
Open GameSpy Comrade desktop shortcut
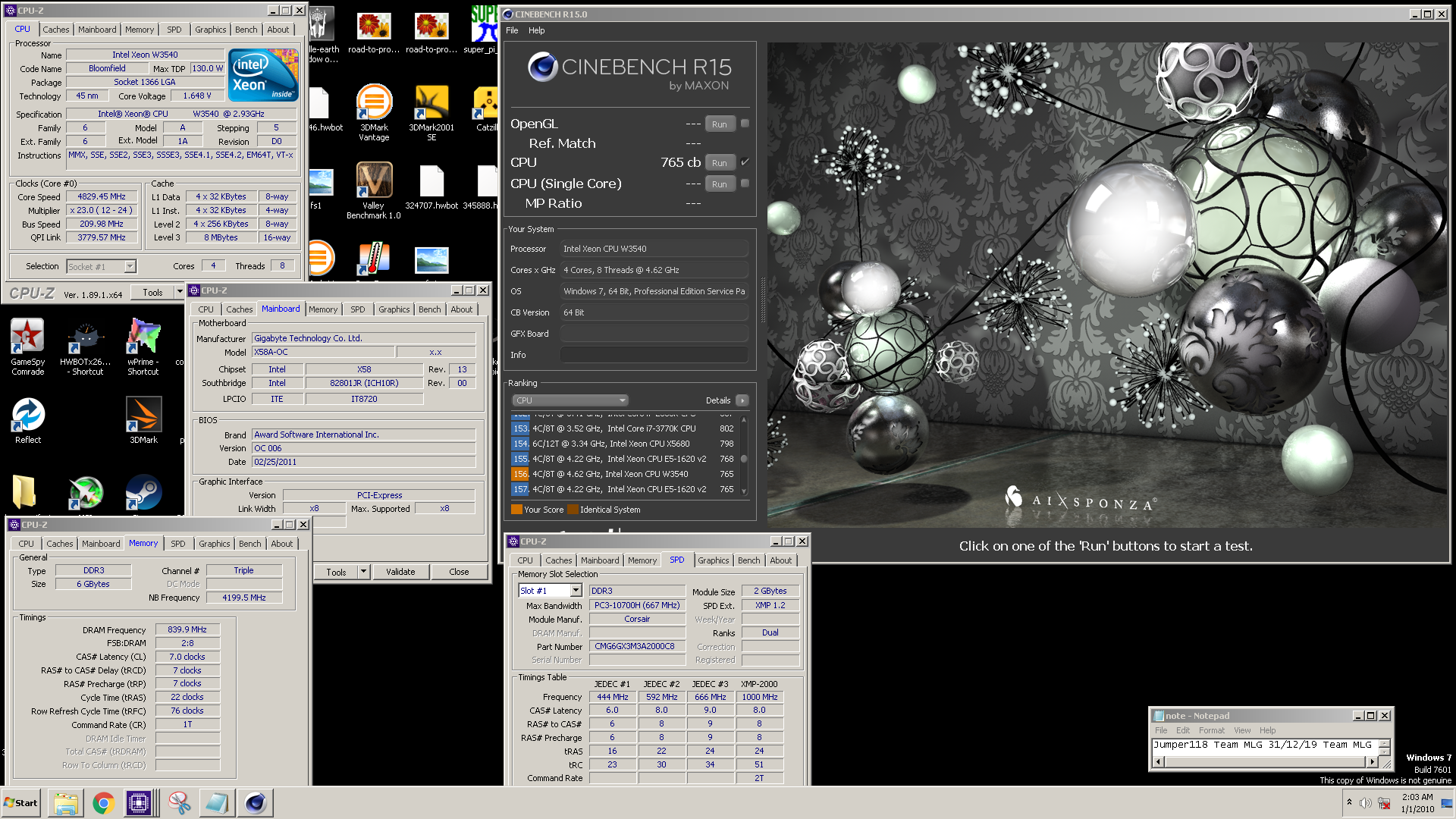27,347
